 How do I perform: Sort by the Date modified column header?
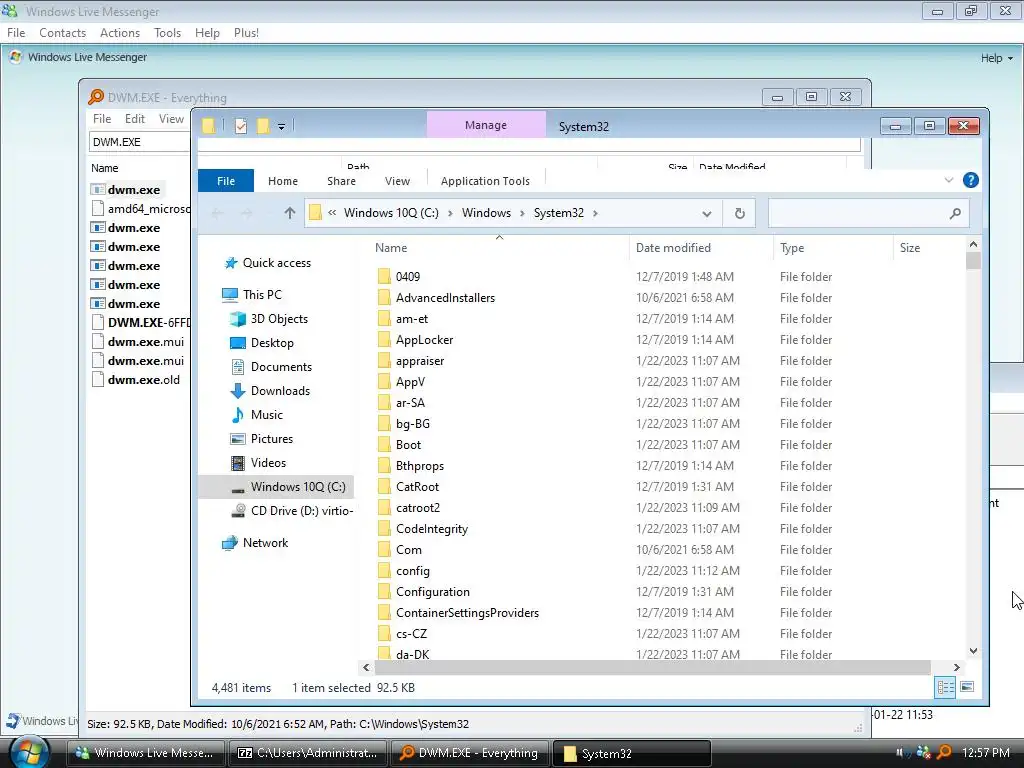[673, 248]
